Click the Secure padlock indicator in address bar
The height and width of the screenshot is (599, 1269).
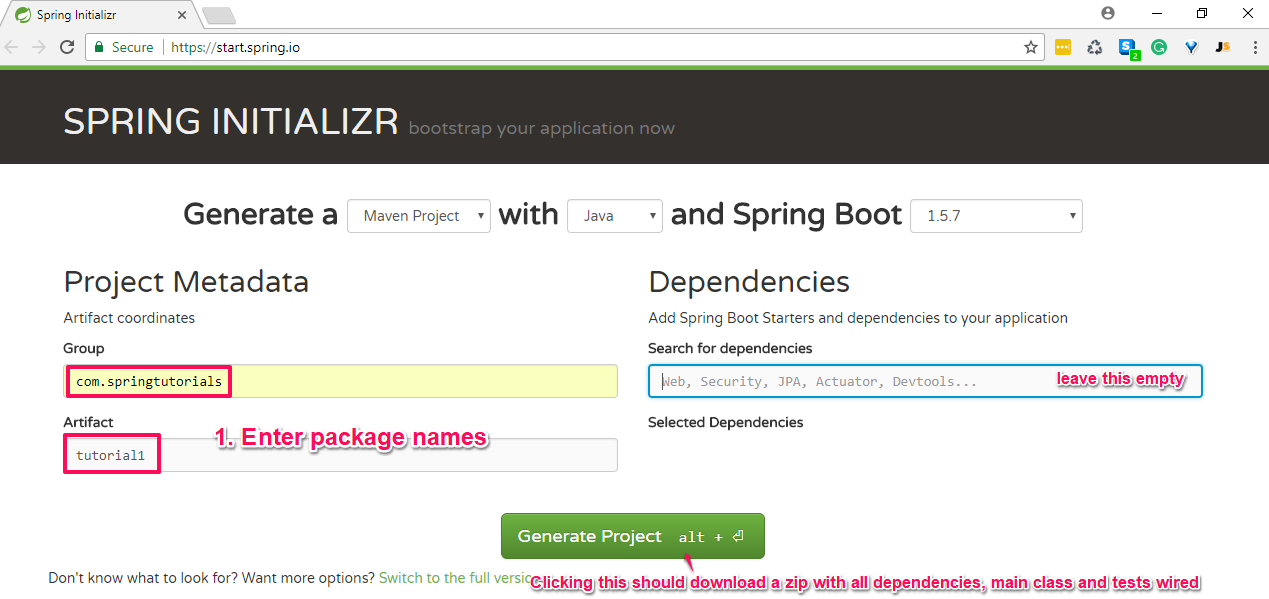pos(98,47)
